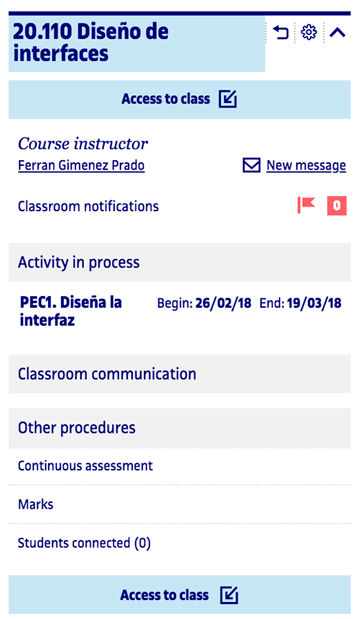Expand the Activity in process section

tap(180, 263)
